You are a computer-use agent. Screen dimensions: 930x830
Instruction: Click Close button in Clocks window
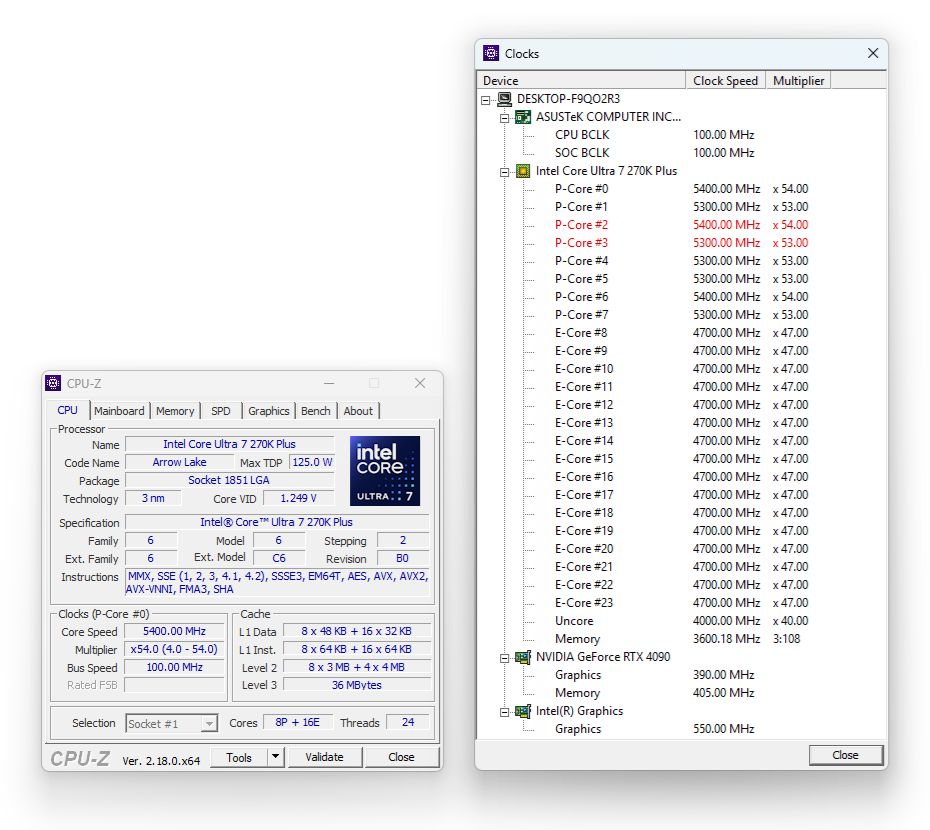click(845, 755)
